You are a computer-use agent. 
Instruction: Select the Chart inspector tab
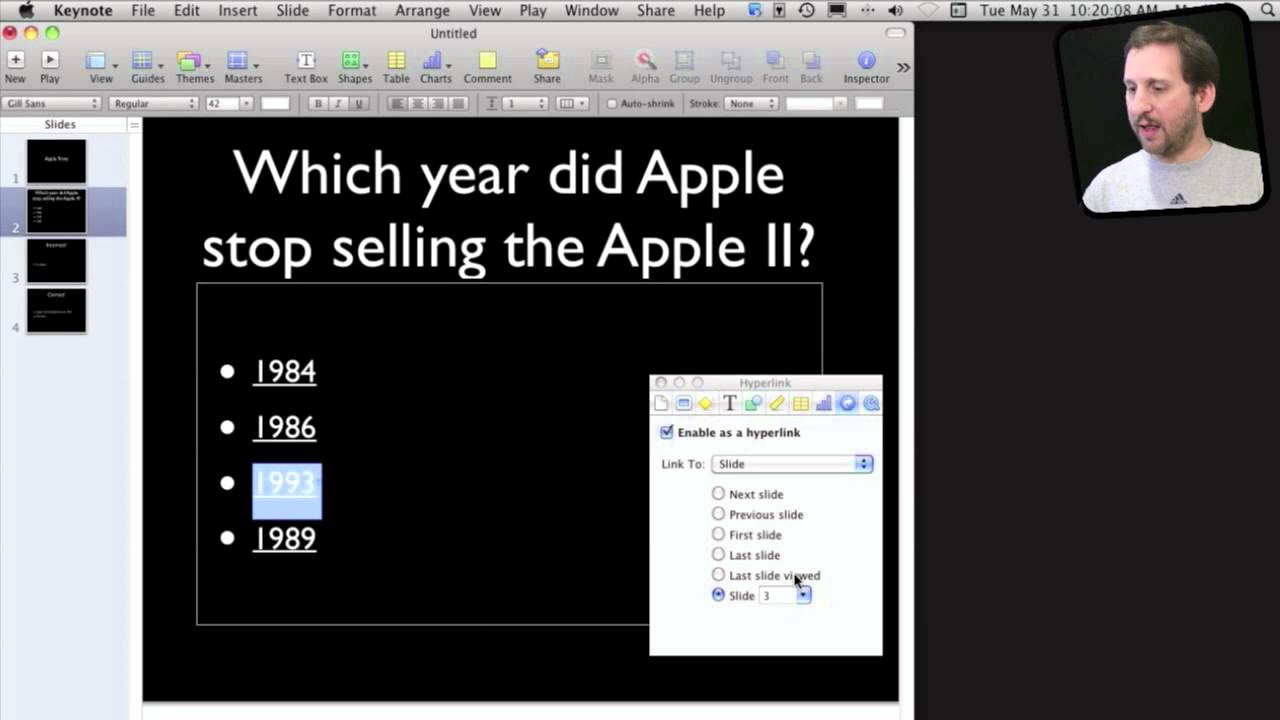pos(824,403)
